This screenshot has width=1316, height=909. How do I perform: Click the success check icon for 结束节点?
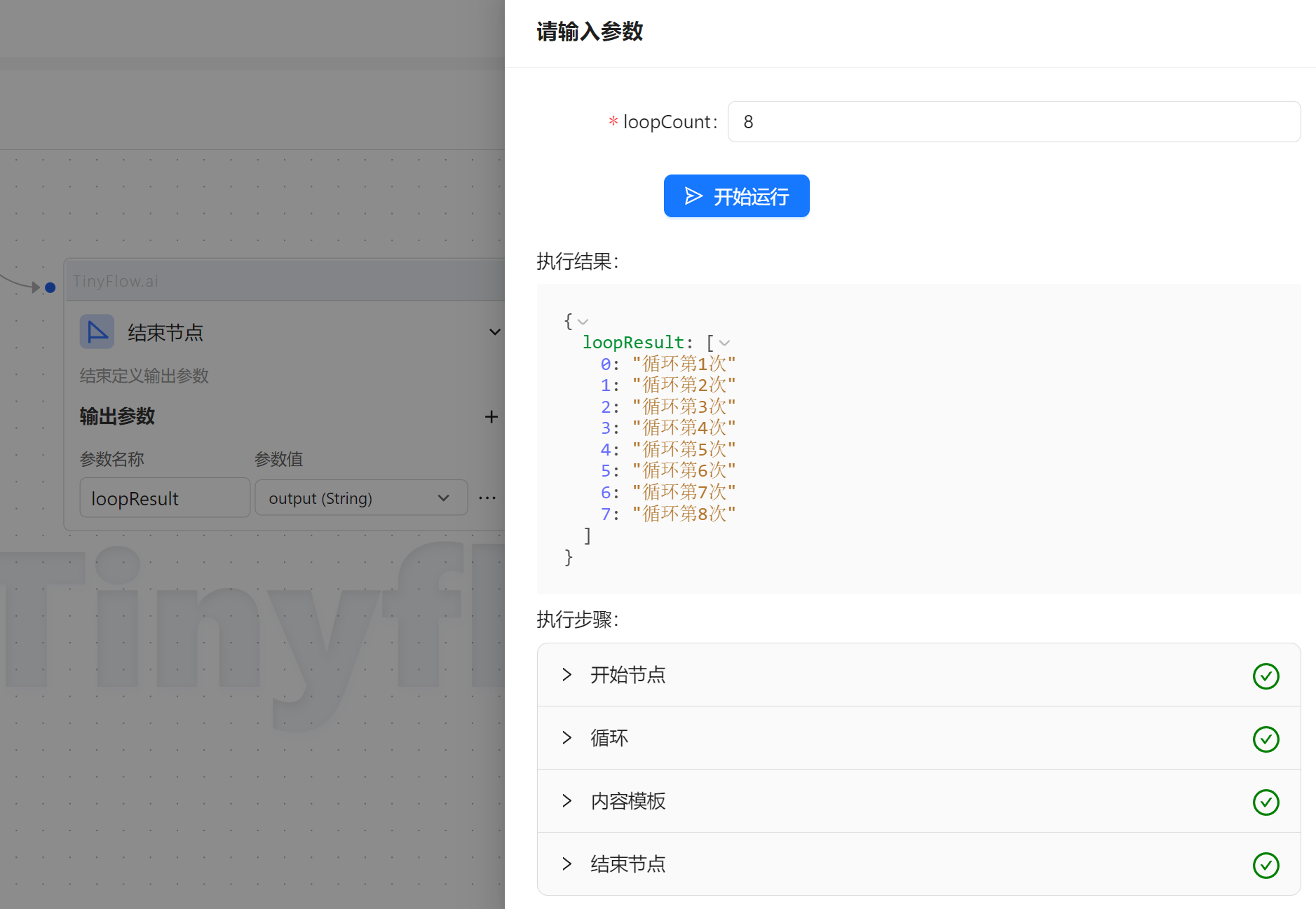(x=1266, y=865)
